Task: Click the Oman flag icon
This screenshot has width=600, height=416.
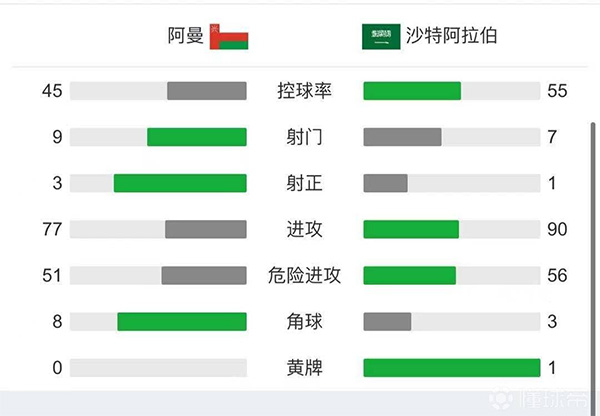Action: 229,37
